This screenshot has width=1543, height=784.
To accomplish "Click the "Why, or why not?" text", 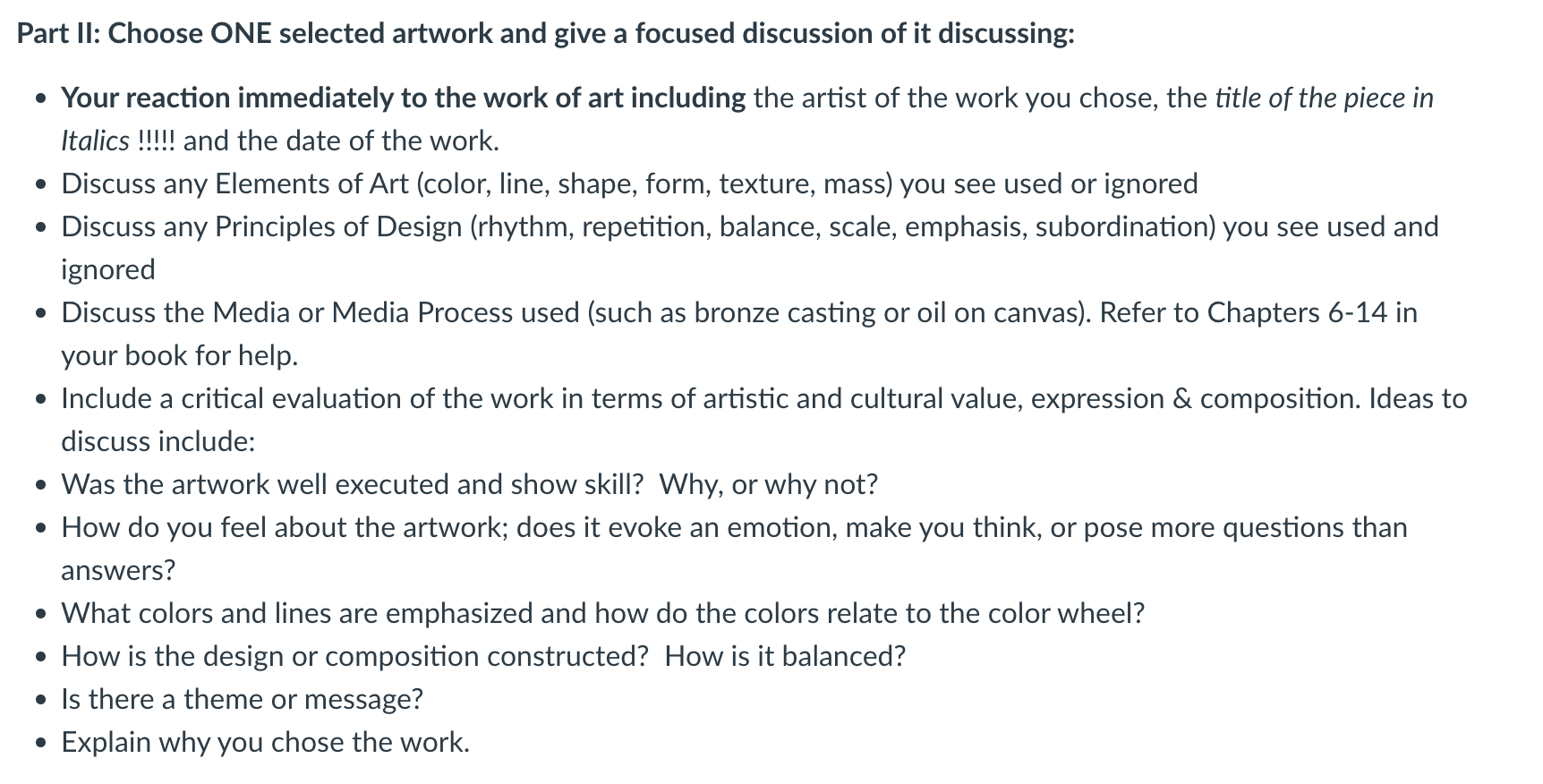I will point(769,484).
